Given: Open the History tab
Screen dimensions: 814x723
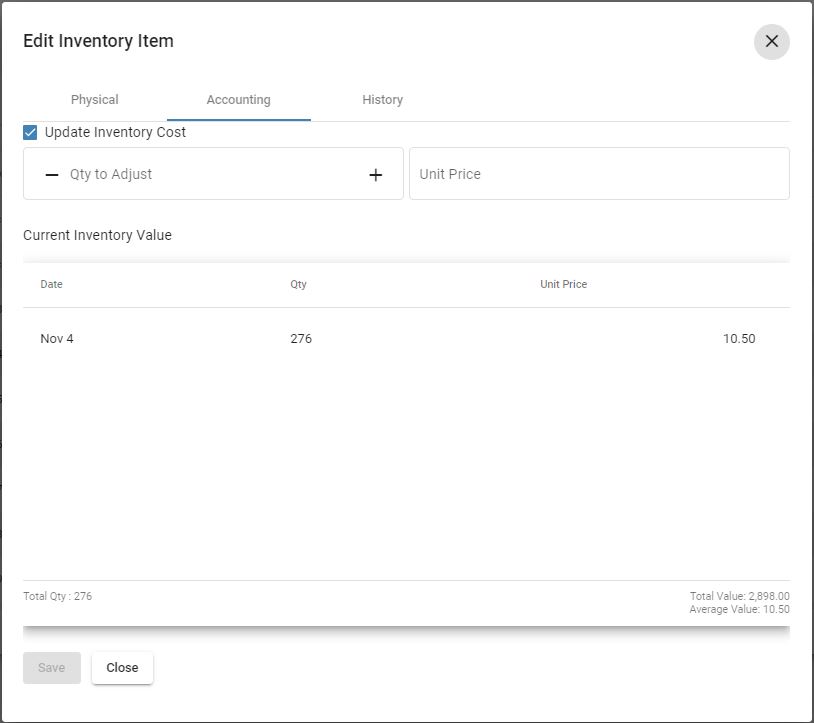Looking at the screenshot, I should pos(382,100).
